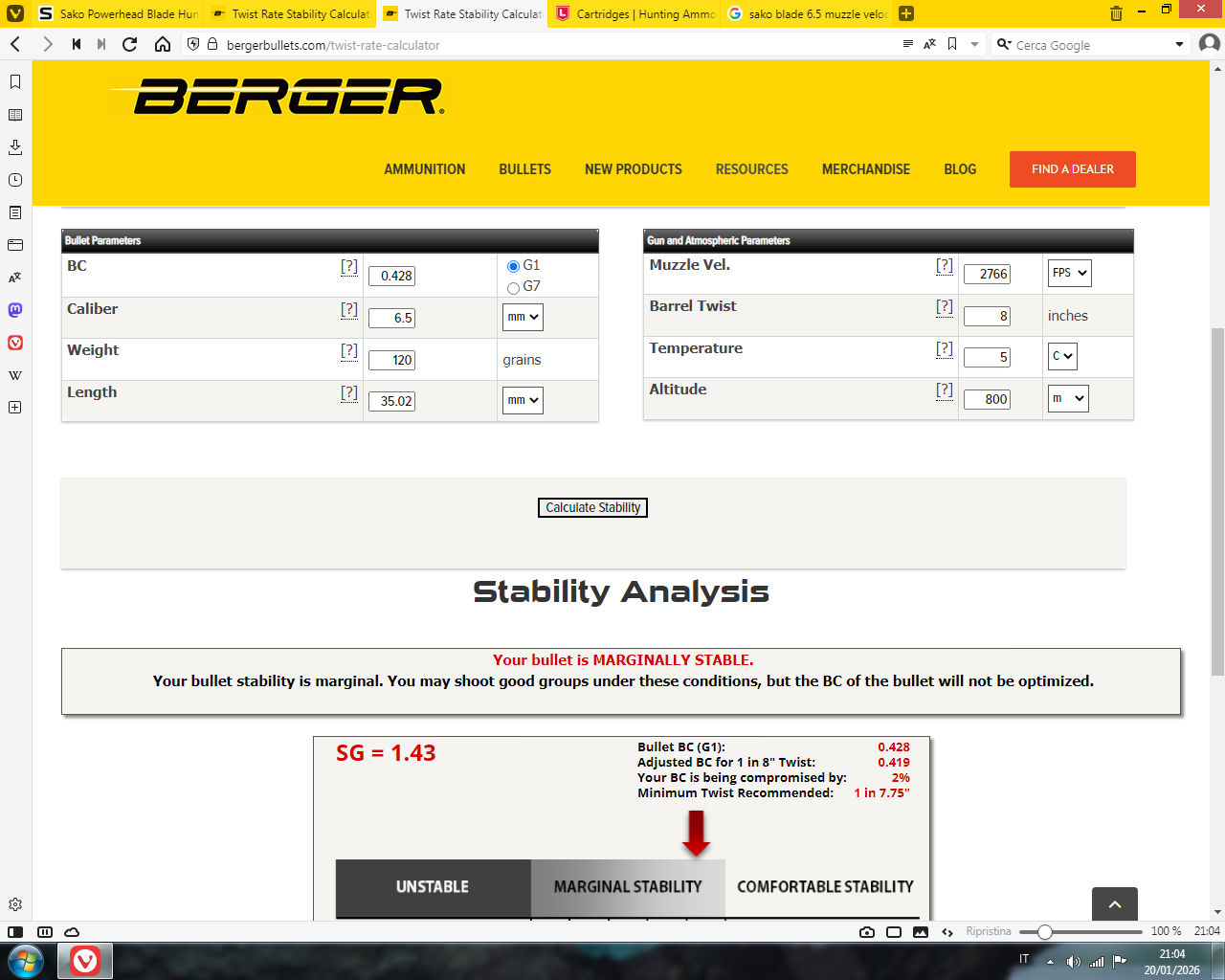Open Reader View from the address bar

pyautogui.click(x=908, y=44)
